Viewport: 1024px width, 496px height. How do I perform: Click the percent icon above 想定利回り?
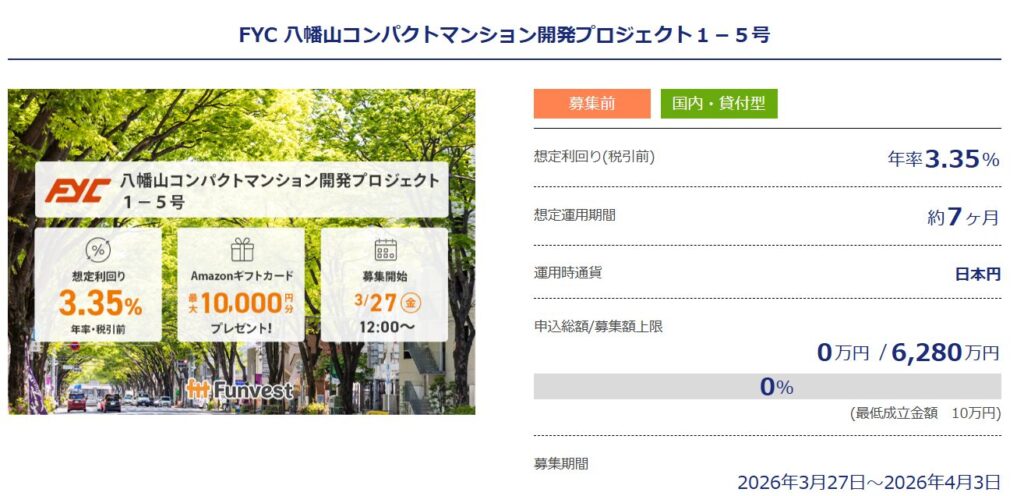(98, 250)
